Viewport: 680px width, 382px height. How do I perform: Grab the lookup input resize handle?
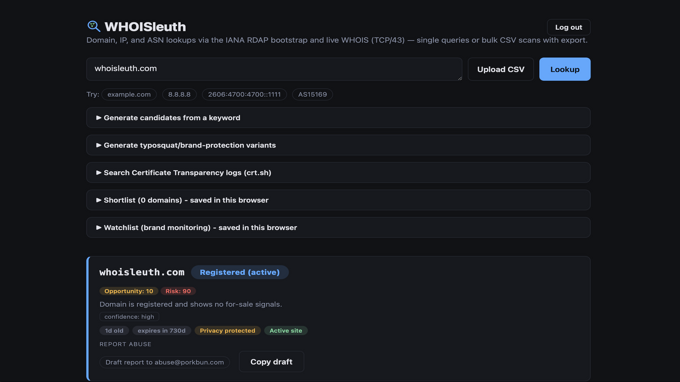pos(460,78)
